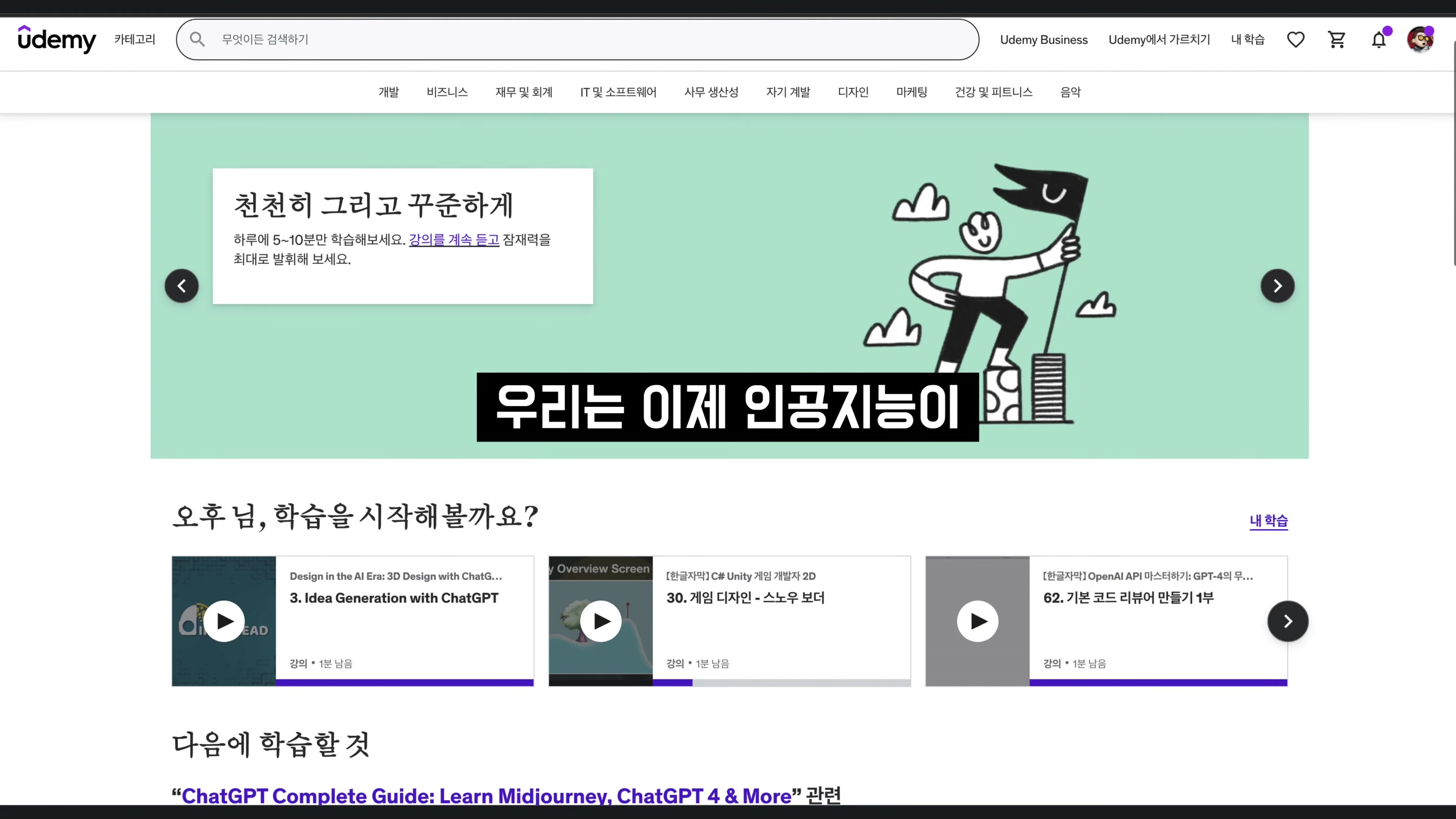Open Udemy에서 가르치기 link
The width and height of the screenshot is (1456, 819).
1159,40
